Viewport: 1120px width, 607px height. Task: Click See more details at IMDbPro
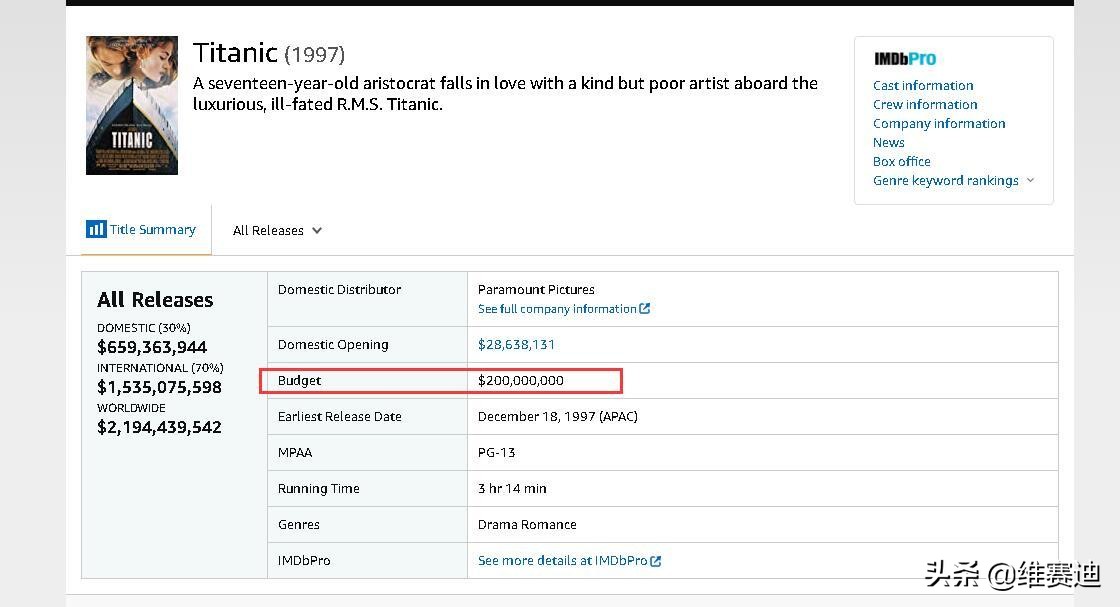click(563, 561)
